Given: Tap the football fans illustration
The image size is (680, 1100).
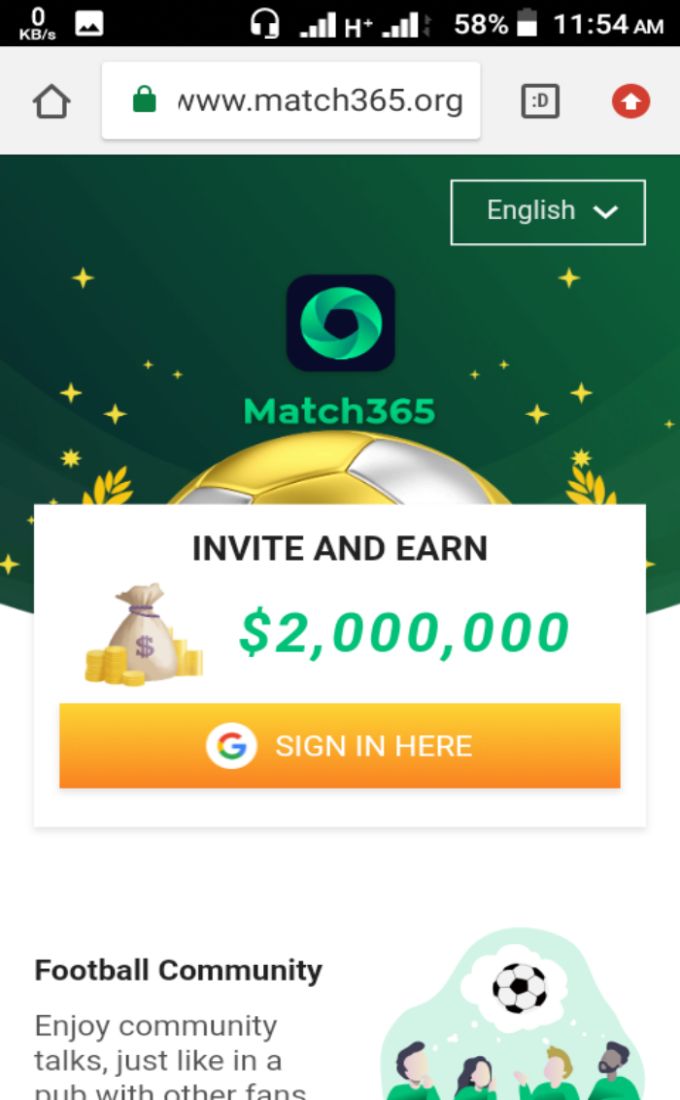Looking at the screenshot, I should pos(514,1014).
